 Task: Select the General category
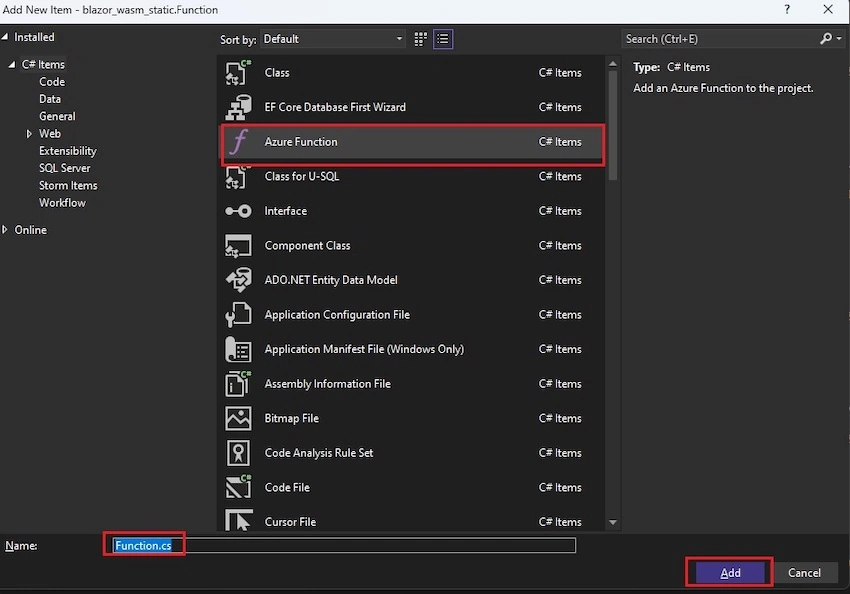coord(57,117)
